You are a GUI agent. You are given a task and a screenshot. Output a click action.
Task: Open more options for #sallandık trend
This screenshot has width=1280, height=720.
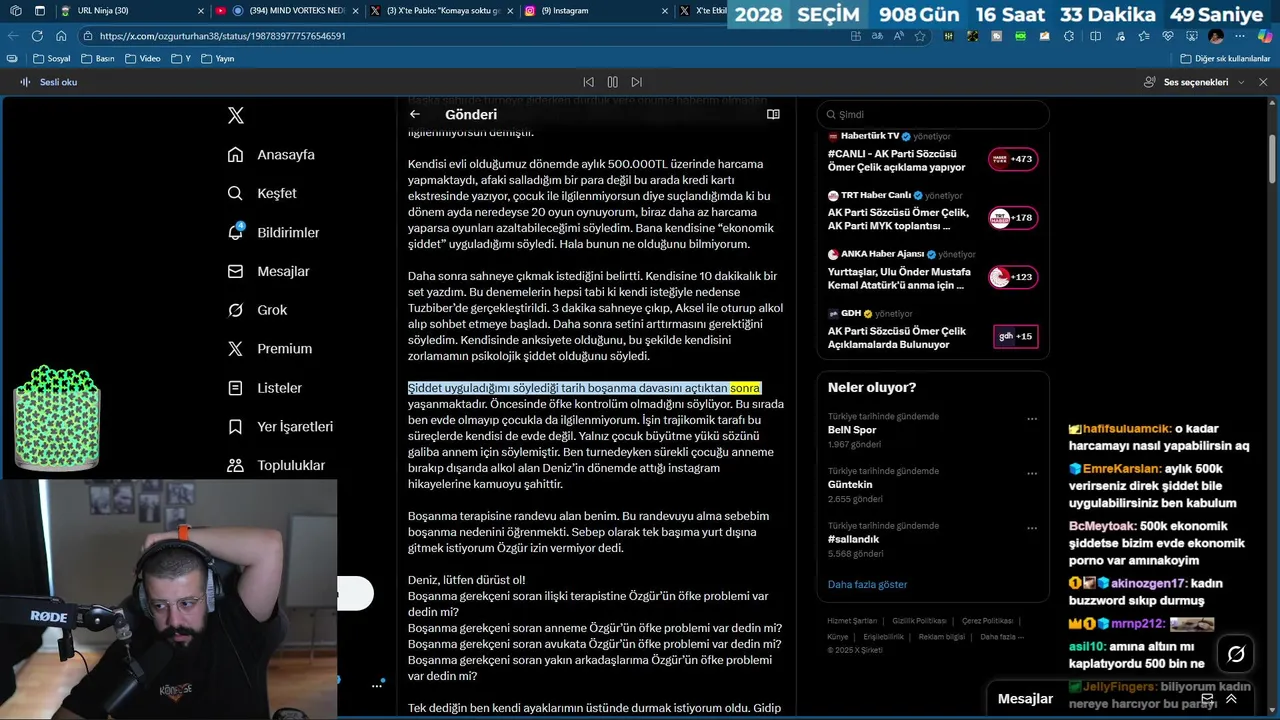point(1032,528)
